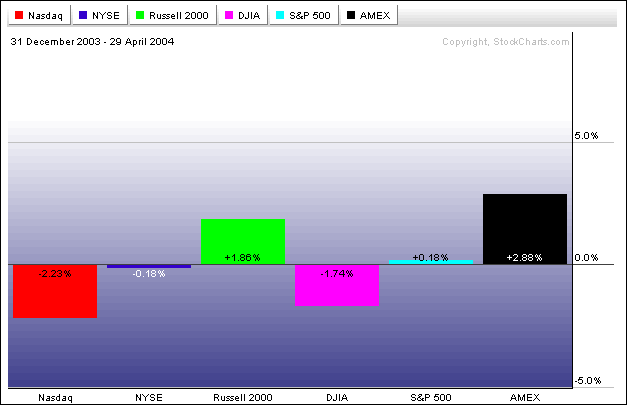Click the AMEX legend tab
This screenshot has height=405, width=627.
[x=369, y=15]
